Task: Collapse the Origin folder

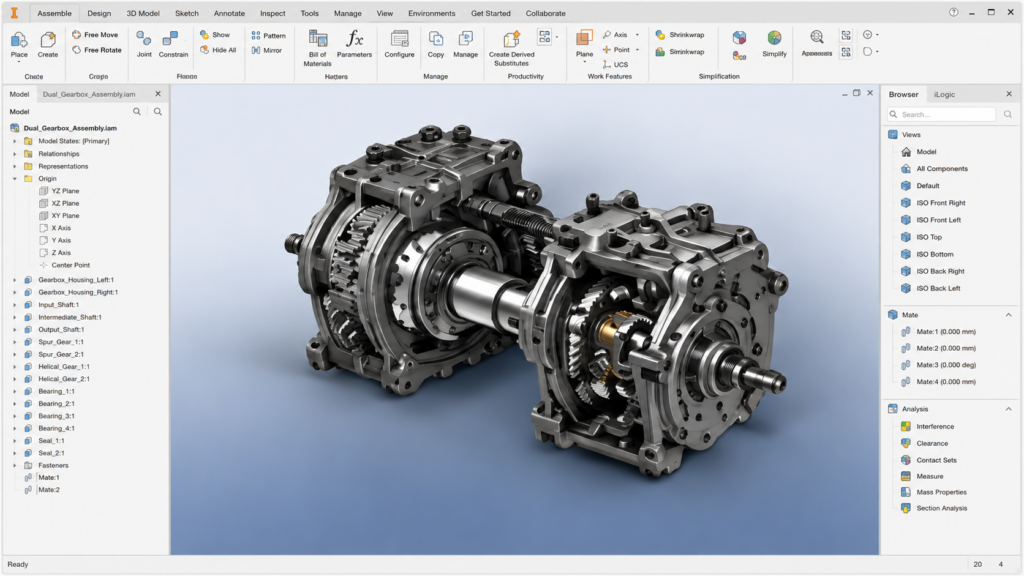Action: (14, 178)
